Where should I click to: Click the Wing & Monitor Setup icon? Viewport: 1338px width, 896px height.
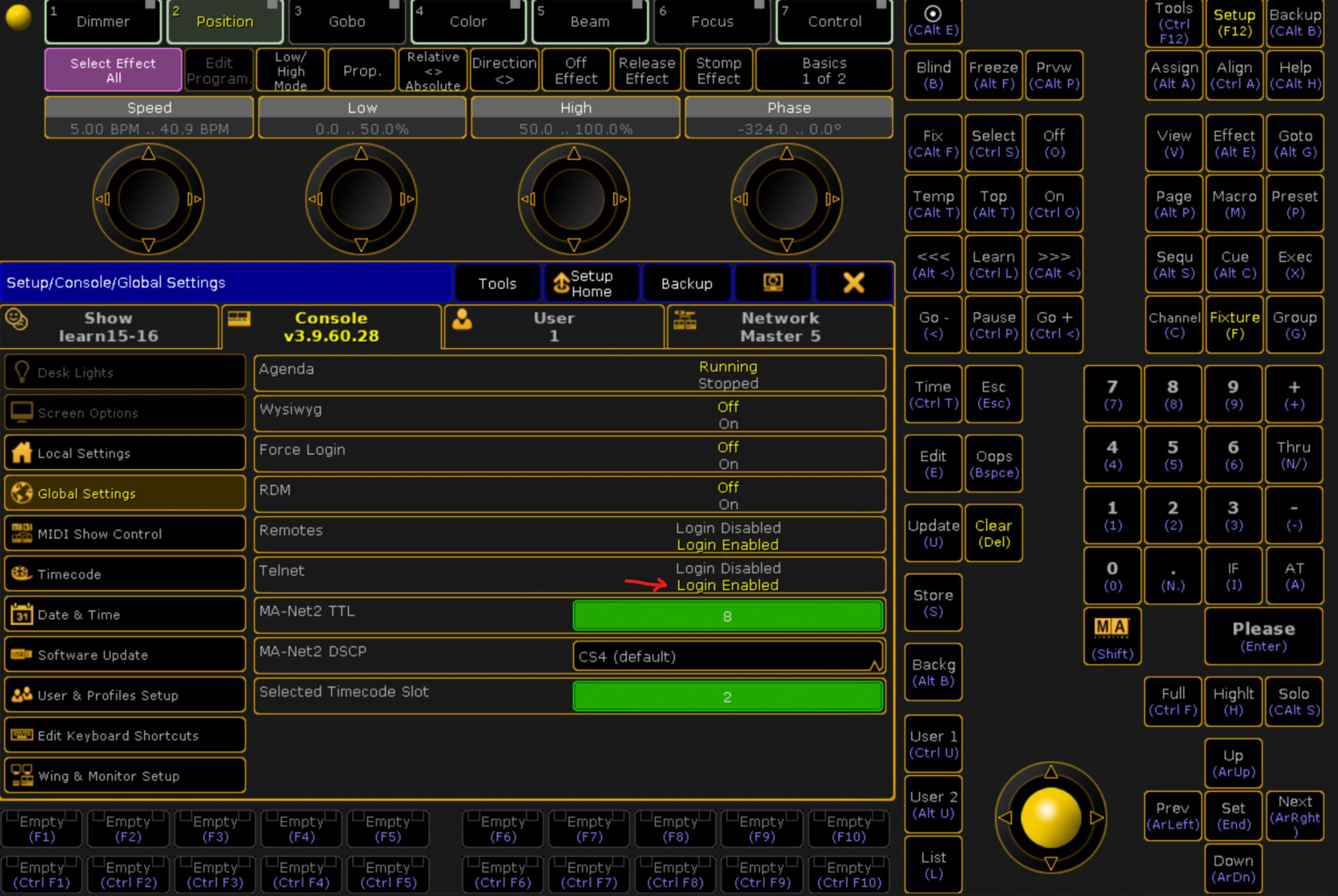[x=22, y=775]
